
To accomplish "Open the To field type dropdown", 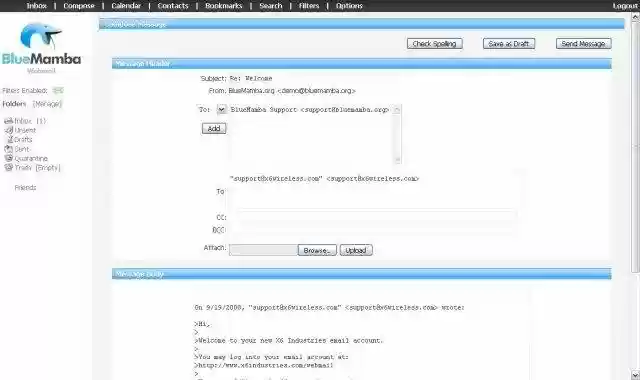I will [x=221, y=110].
